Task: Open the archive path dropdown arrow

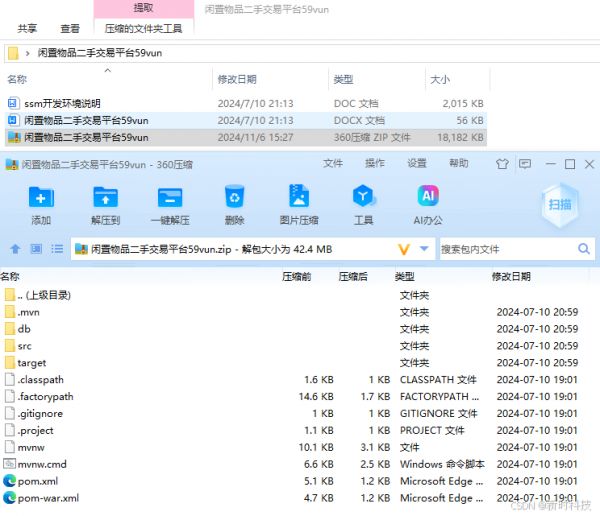Action: pos(424,249)
